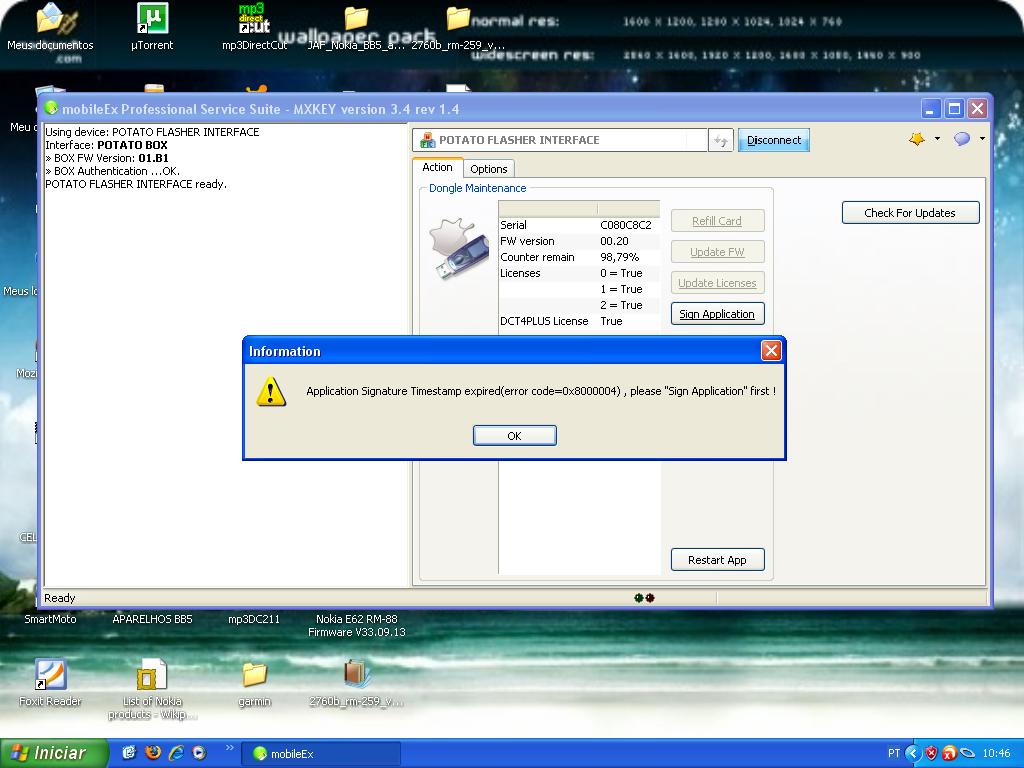Image resolution: width=1024 pixels, height=768 pixels.
Task: Click the taskbar clock showing 10:46
Action: click(997, 753)
